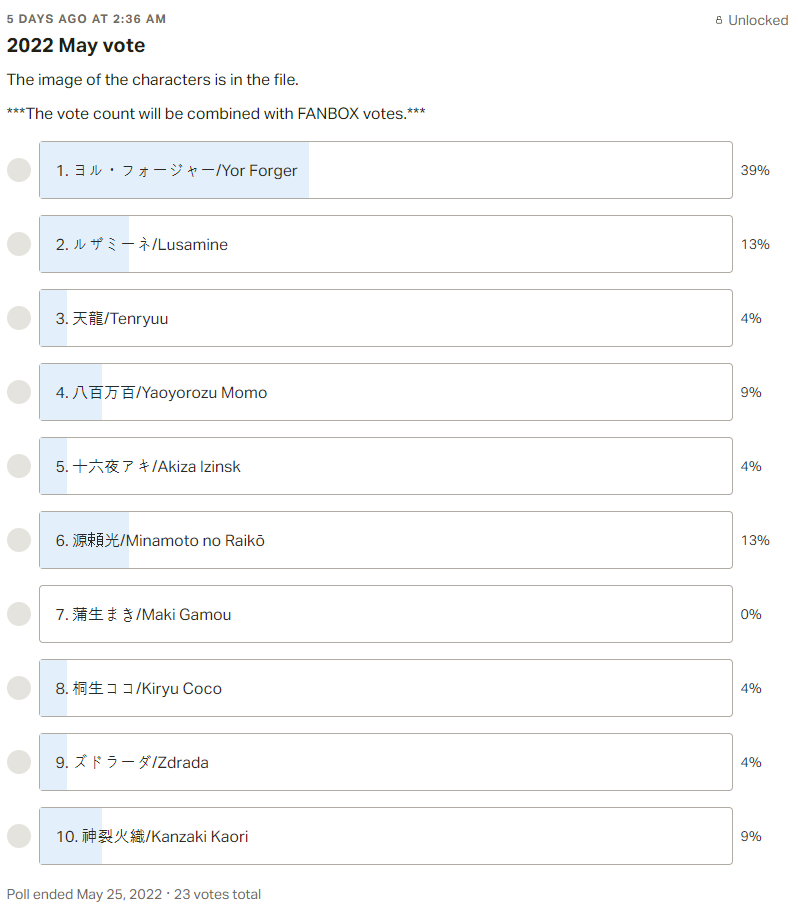798x912 pixels.
Task: Choose the Kanzaki Kaori radio button
Action: (x=19, y=836)
